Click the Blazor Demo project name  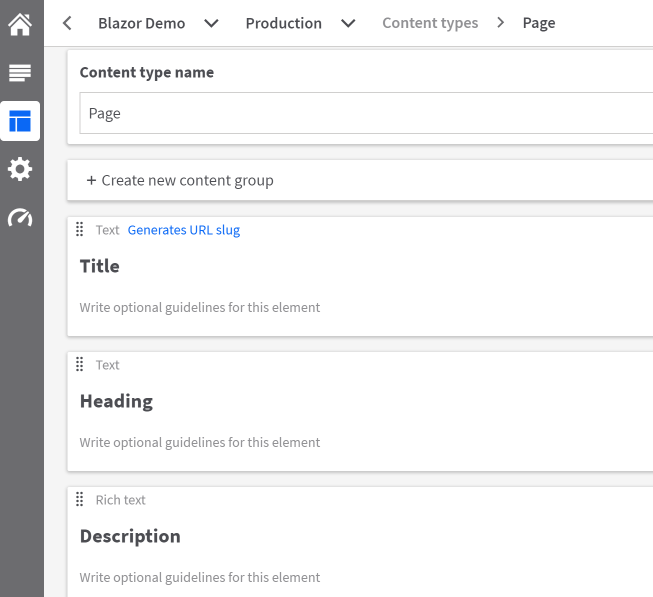tap(142, 23)
